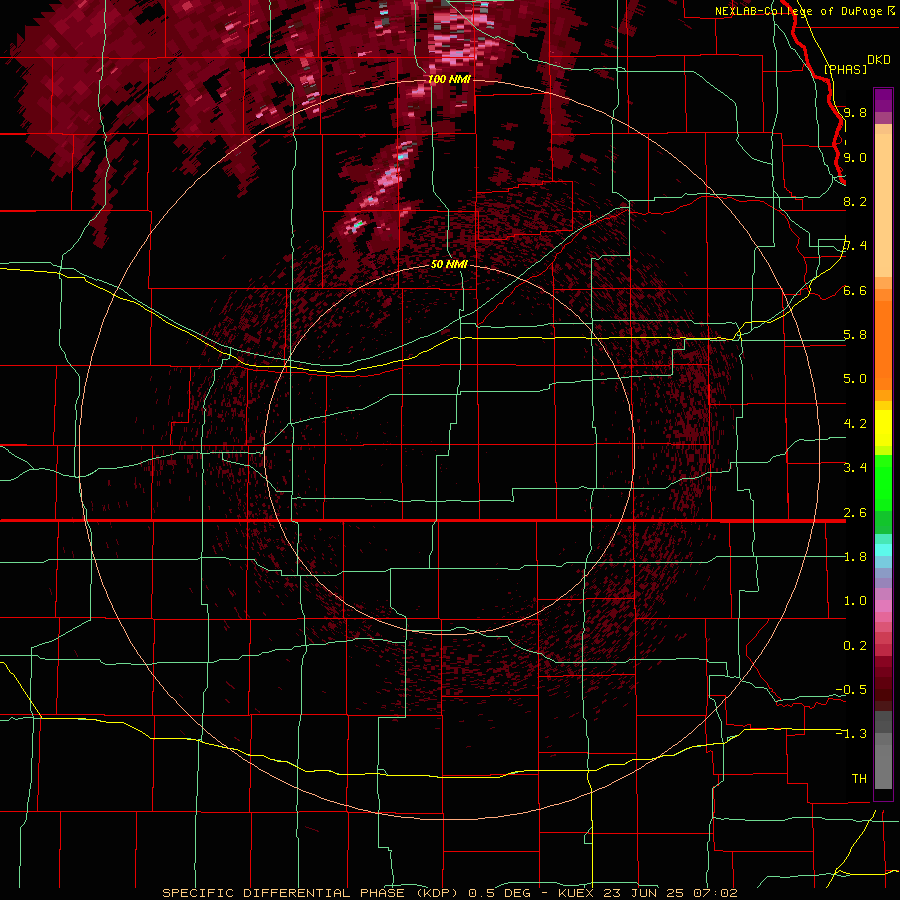Click the pink segment of the color bar

point(883,606)
